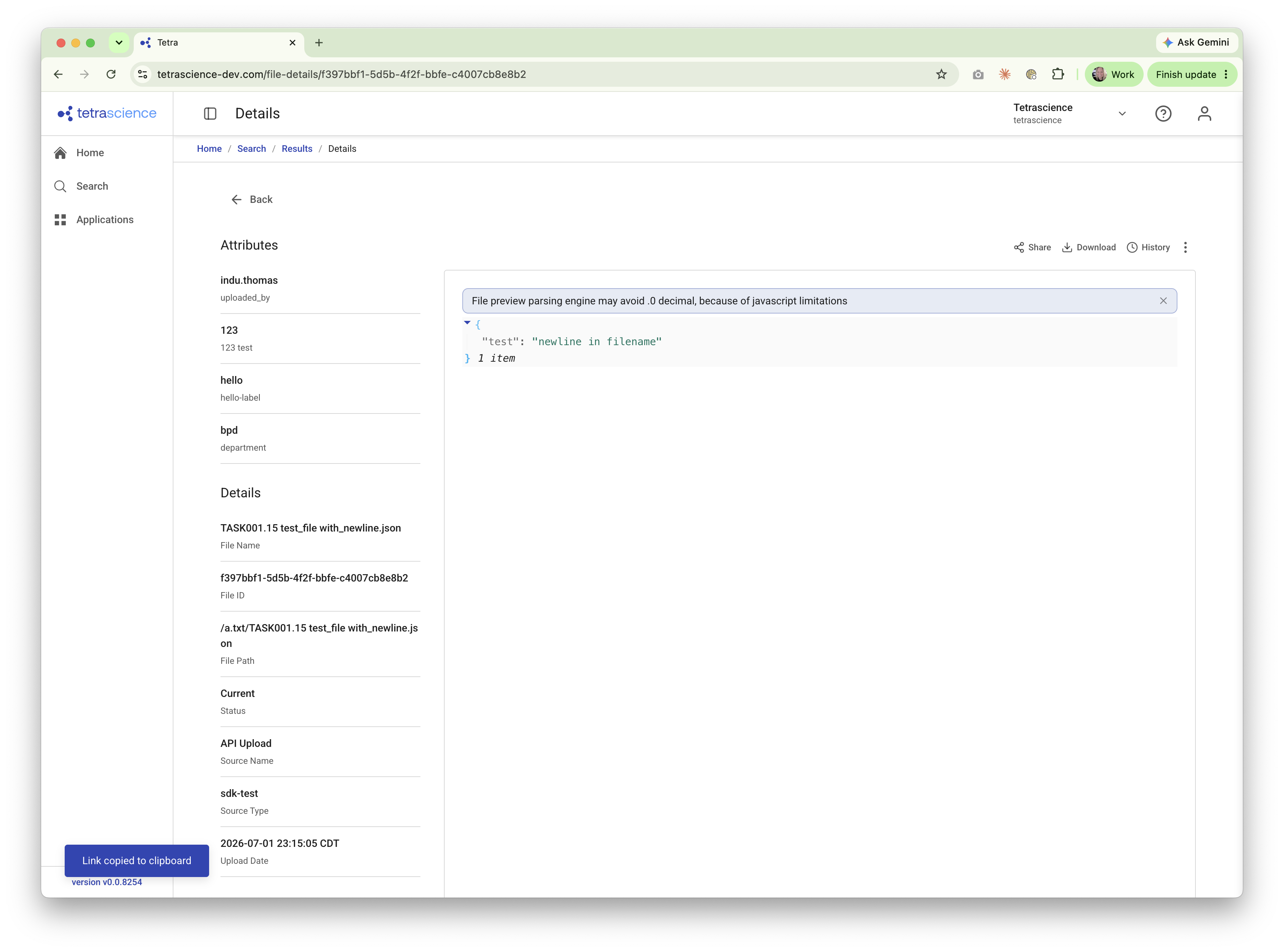The image size is (1284, 952).
Task: Click the file name TASK001.15 test_file with_newline.json
Action: tap(311, 528)
